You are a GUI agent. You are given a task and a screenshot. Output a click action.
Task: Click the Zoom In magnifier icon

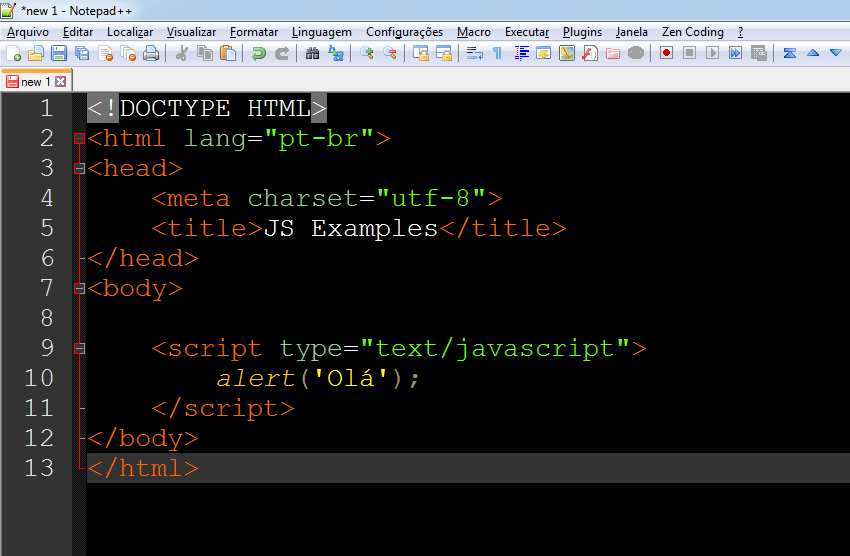coord(367,53)
